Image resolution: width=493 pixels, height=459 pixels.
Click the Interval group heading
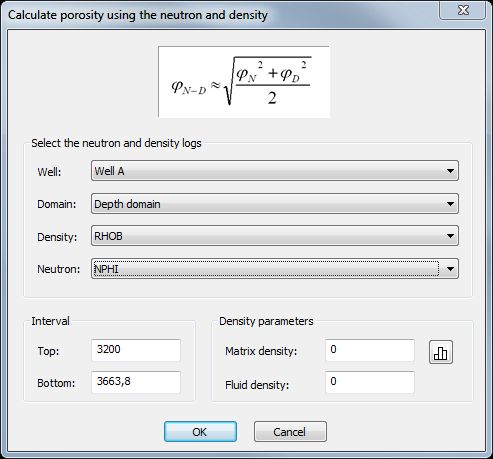pyautogui.click(x=50, y=321)
